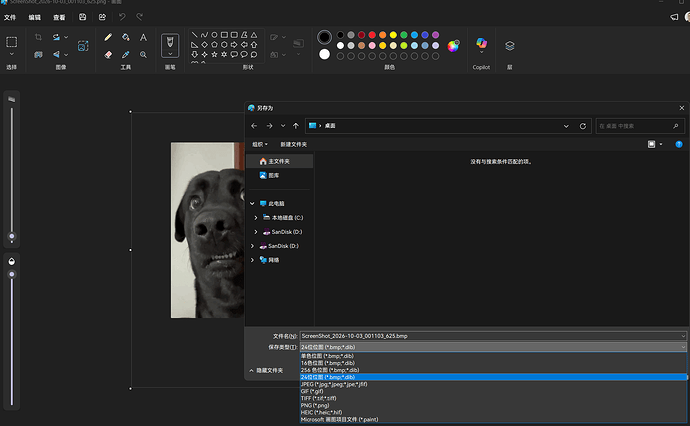Go up one folder level in dialog
Image resolution: width=690 pixels, height=426 pixels.
point(296,126)
